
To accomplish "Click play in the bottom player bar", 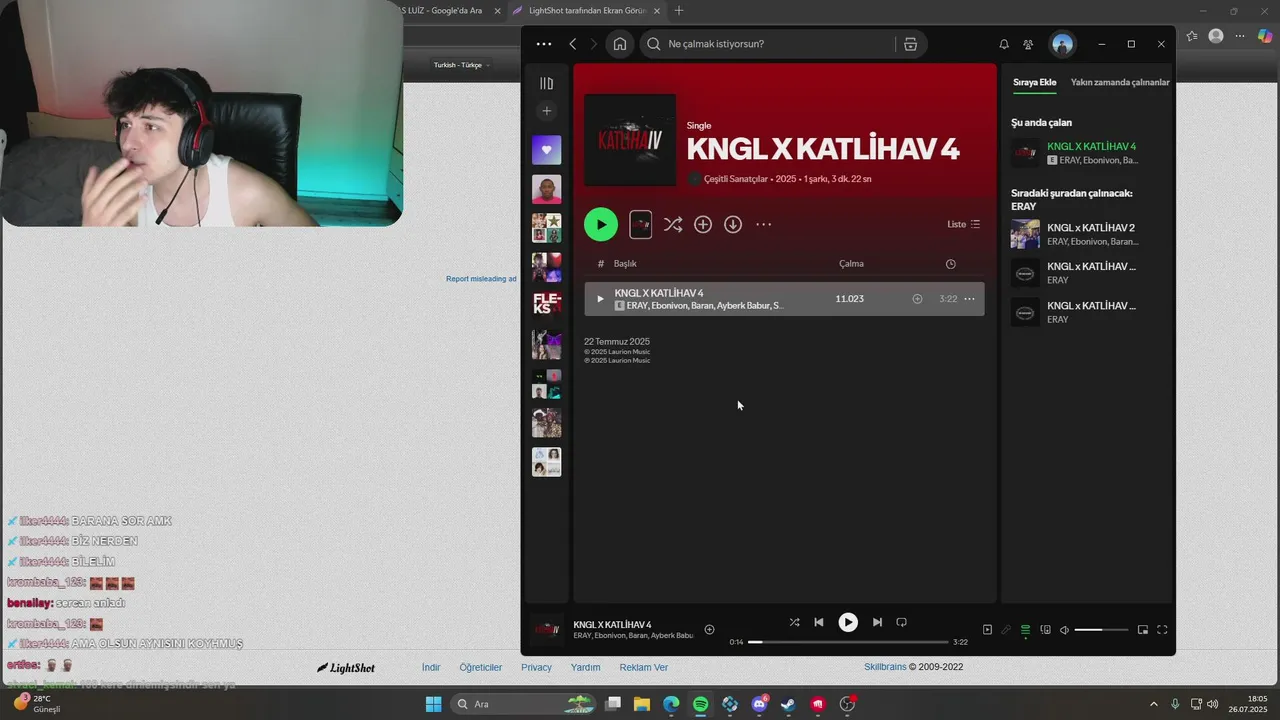I will pos(848,622).
